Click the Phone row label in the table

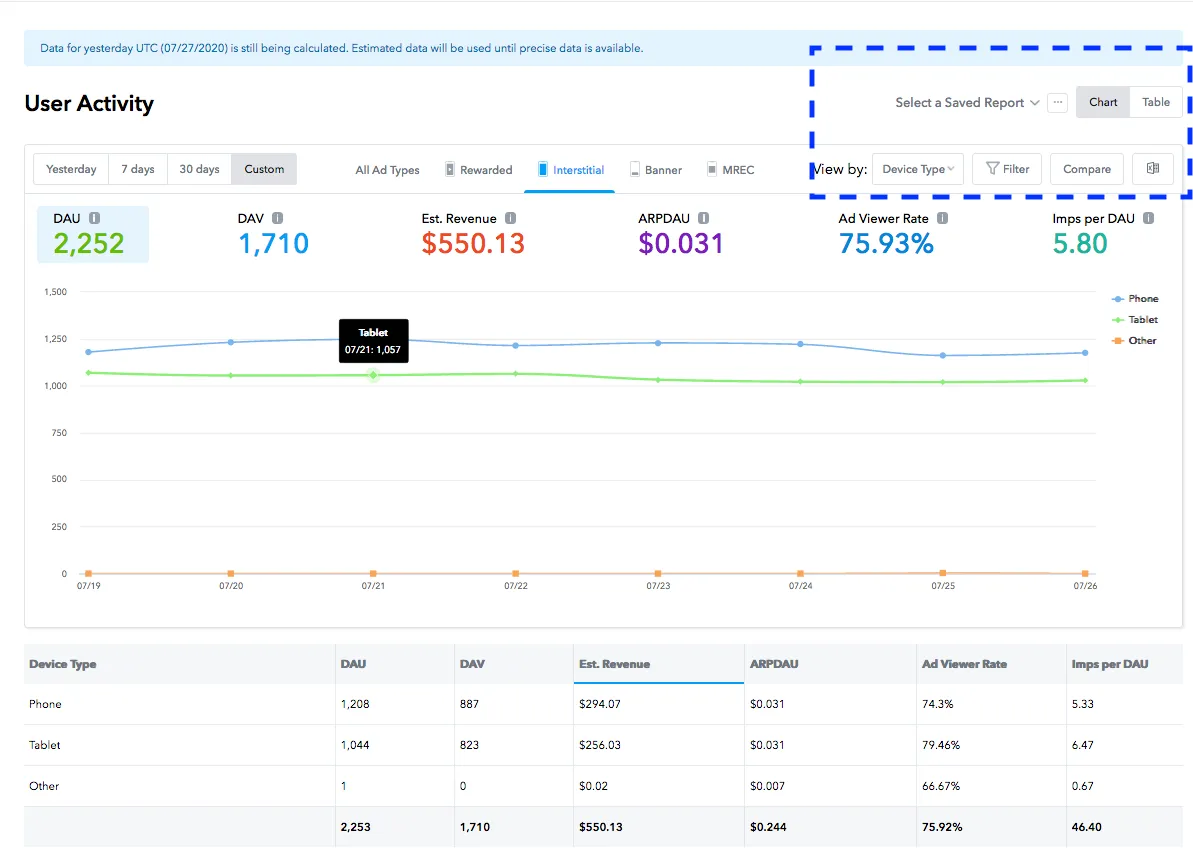tap(45, 704)
